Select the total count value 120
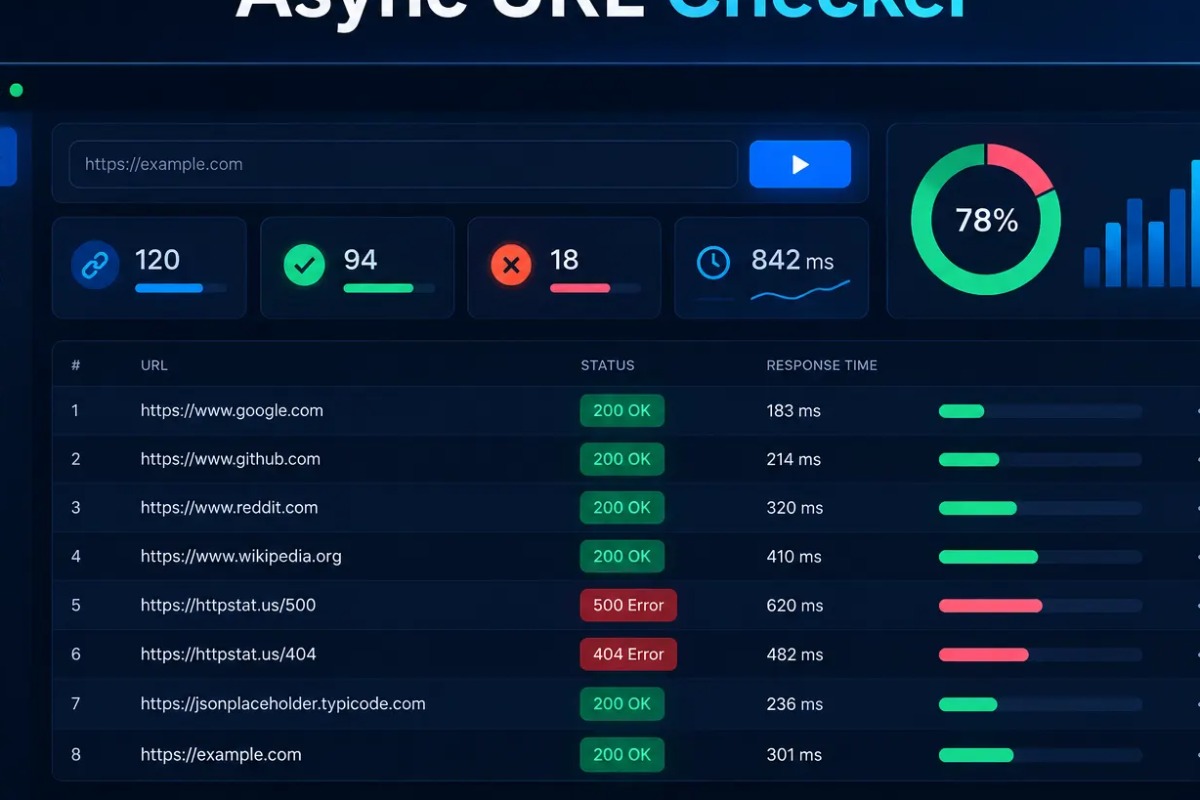The width and height of the screenshot is (1200, 800). coord(157,260)
